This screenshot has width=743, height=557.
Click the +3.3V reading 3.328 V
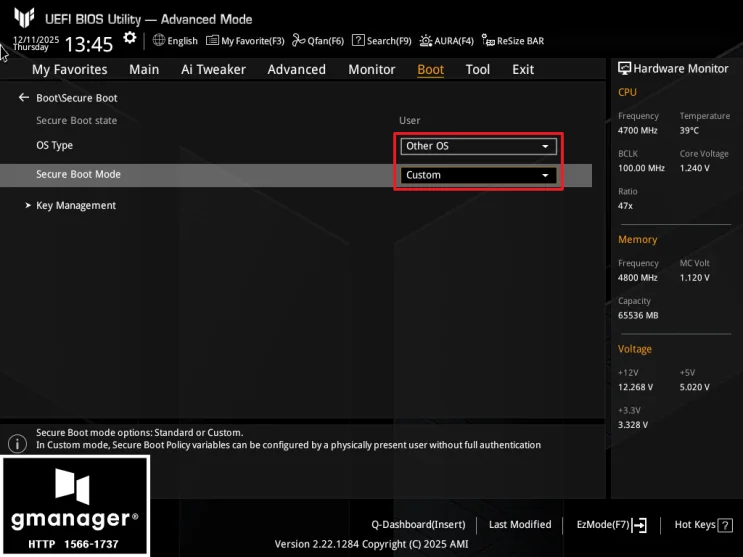coord(633,425)
